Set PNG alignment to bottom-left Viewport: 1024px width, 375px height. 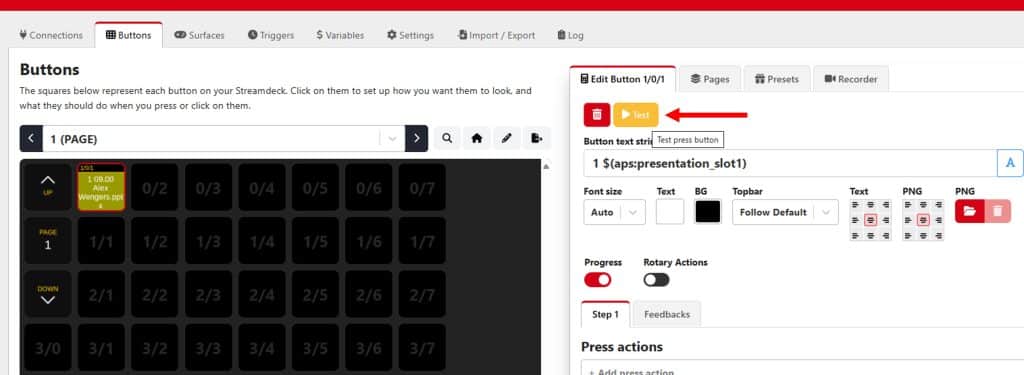tap(908, 235)
